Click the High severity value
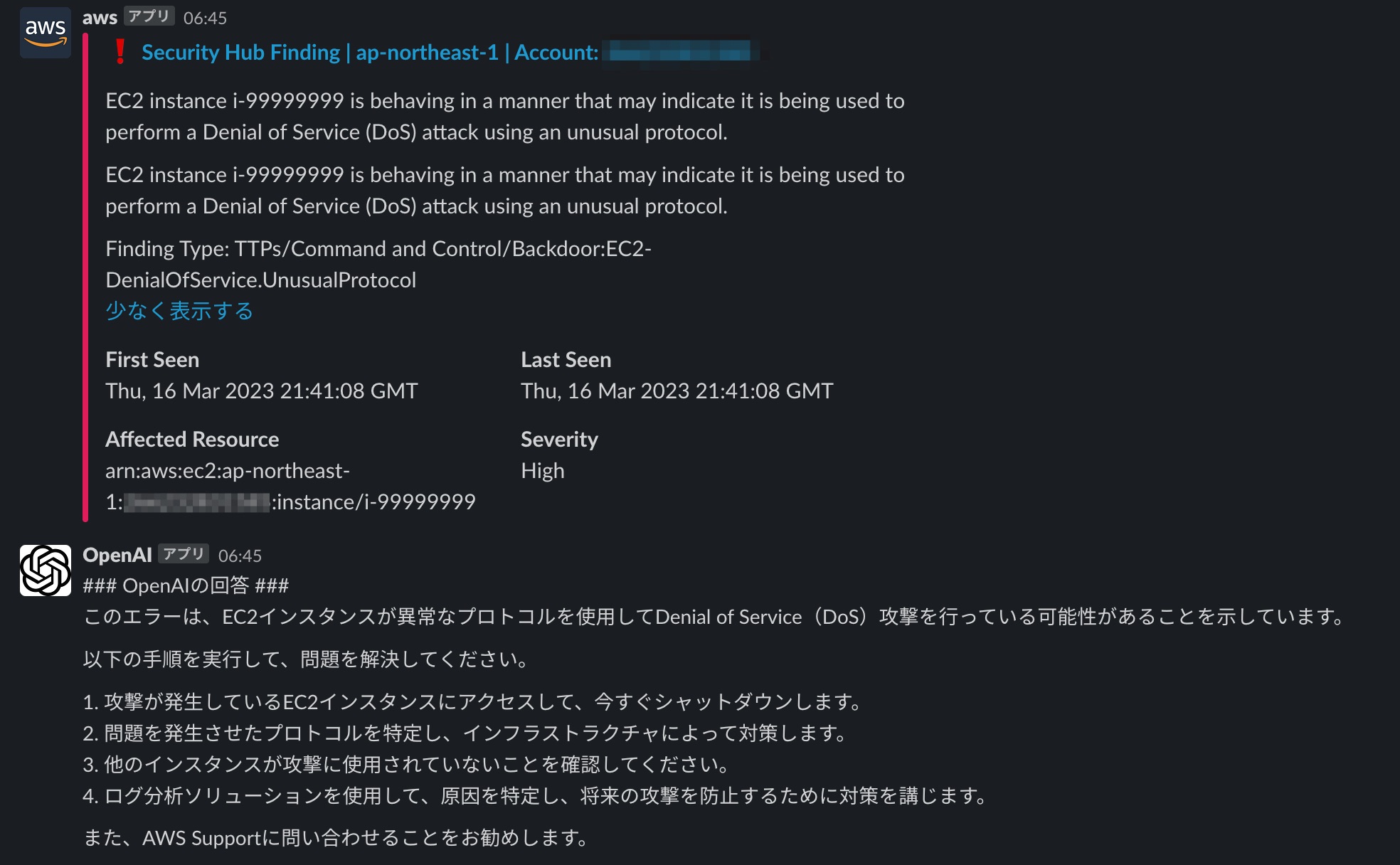The image size is (1400, 865). 543,471
